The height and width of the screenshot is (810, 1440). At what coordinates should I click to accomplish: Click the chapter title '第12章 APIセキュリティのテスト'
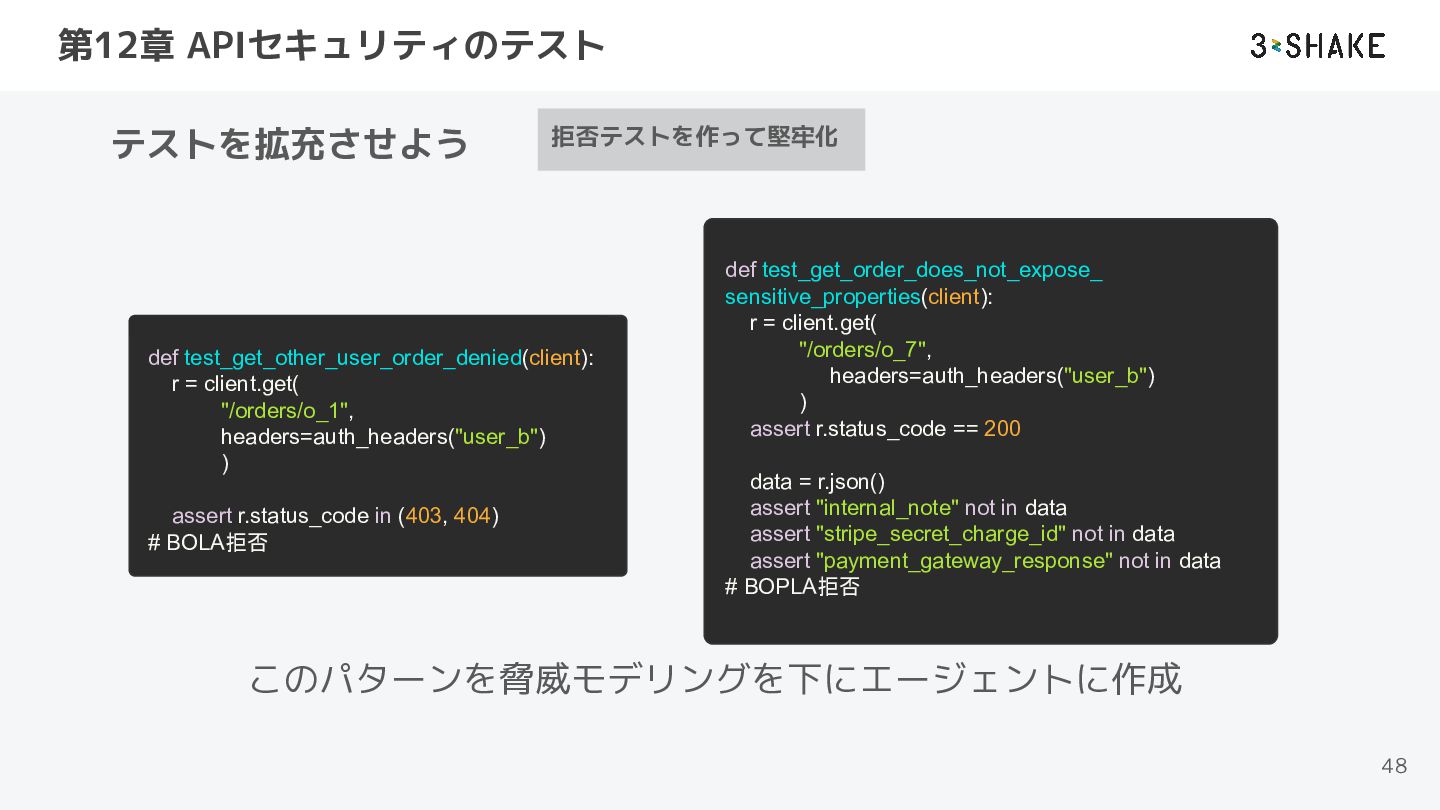coord(332,46)
